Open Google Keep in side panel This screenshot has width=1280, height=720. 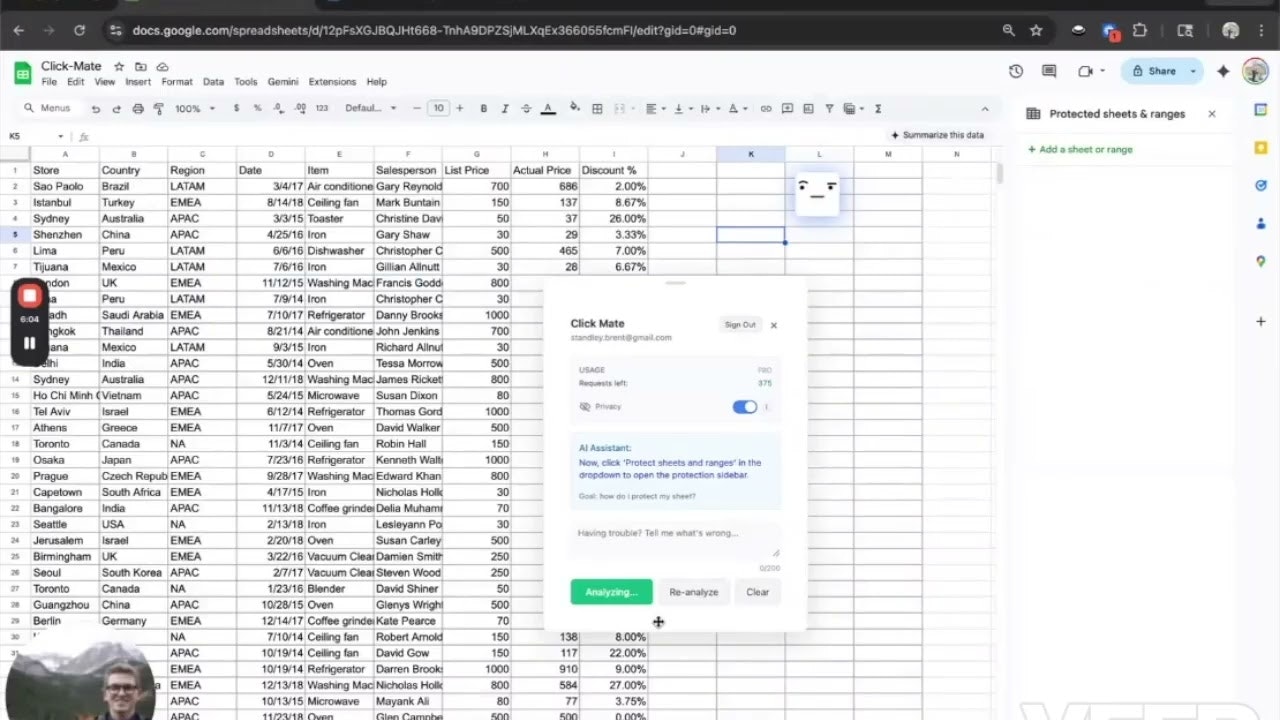(1261, 148)
